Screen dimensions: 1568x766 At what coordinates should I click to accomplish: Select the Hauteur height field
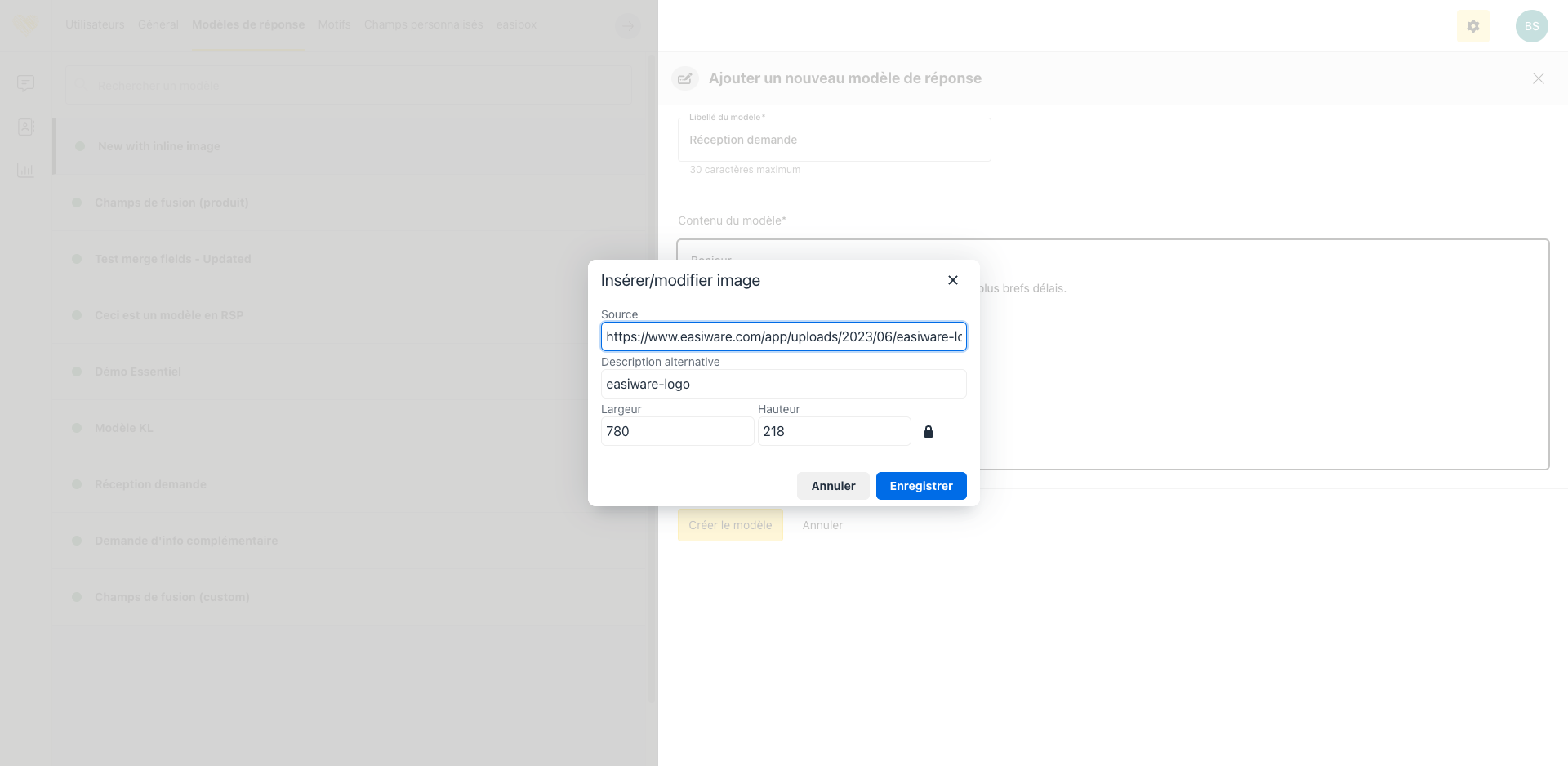[x=833, y=431]
